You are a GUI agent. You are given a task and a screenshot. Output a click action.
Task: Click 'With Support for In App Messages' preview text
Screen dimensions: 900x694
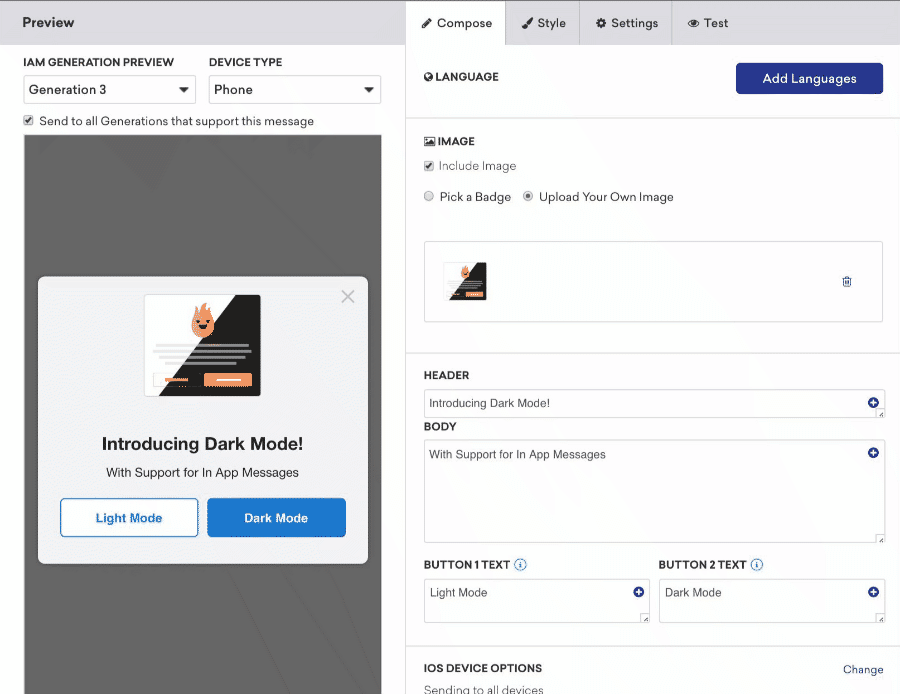202,472
